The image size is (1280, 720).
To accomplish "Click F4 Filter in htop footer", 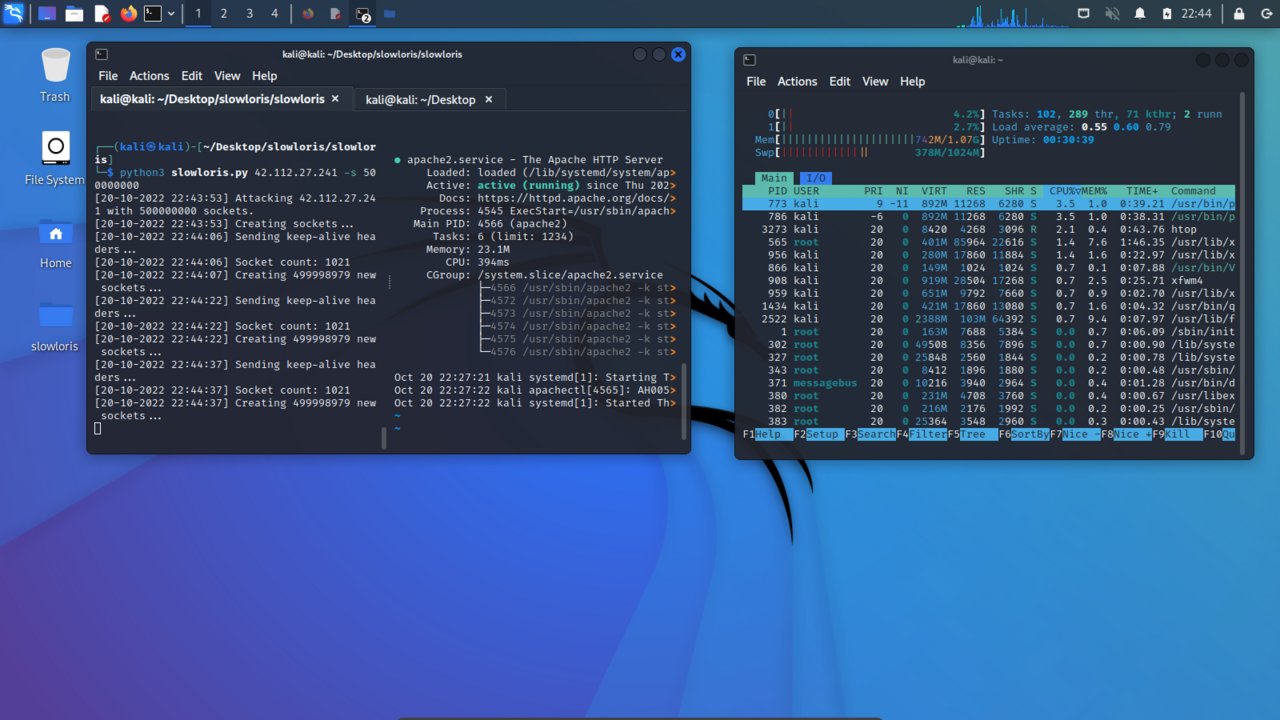I will [x=921, y=434].
